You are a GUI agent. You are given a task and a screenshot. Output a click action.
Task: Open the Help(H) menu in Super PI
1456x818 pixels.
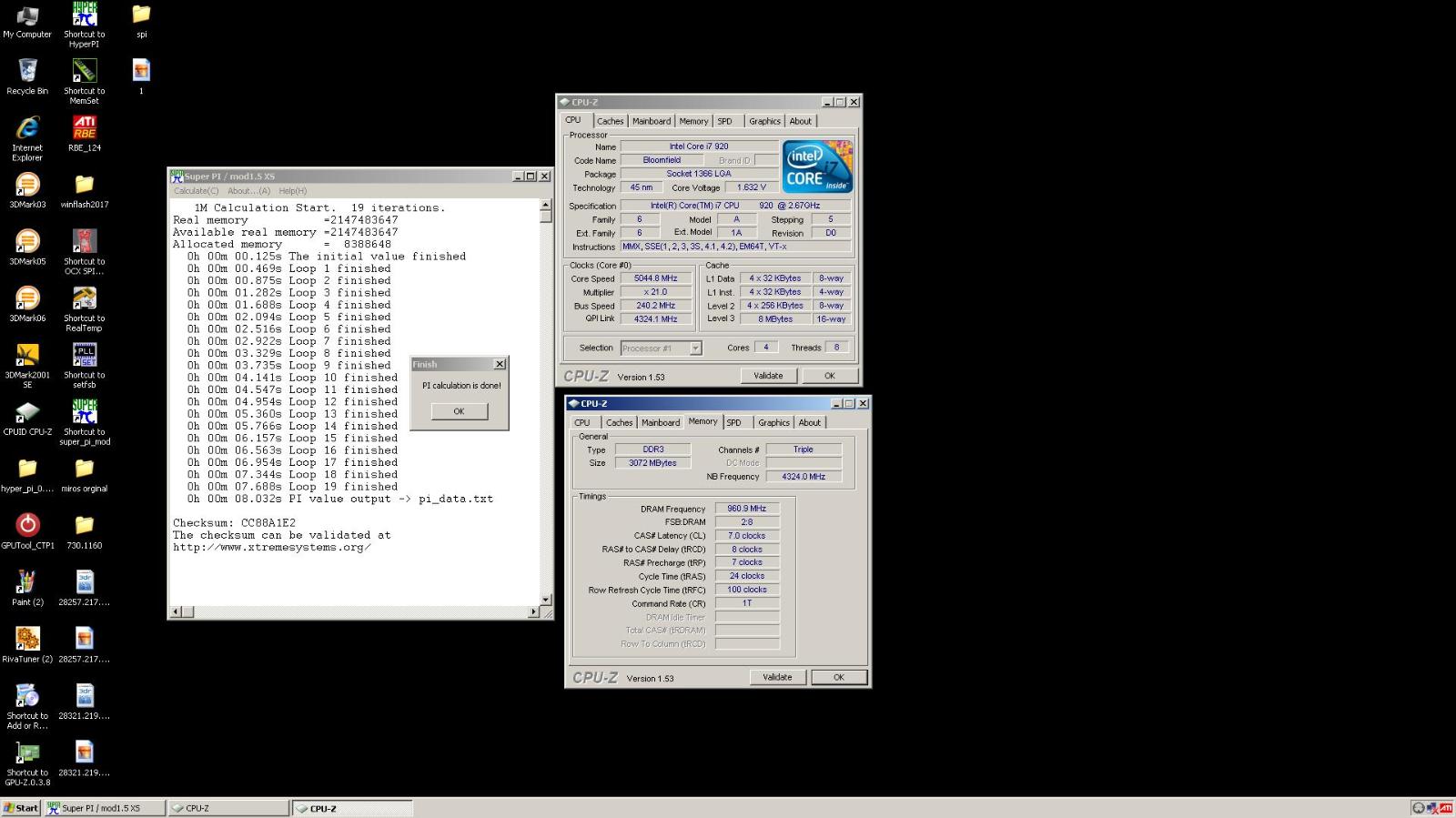coord(292,191)
